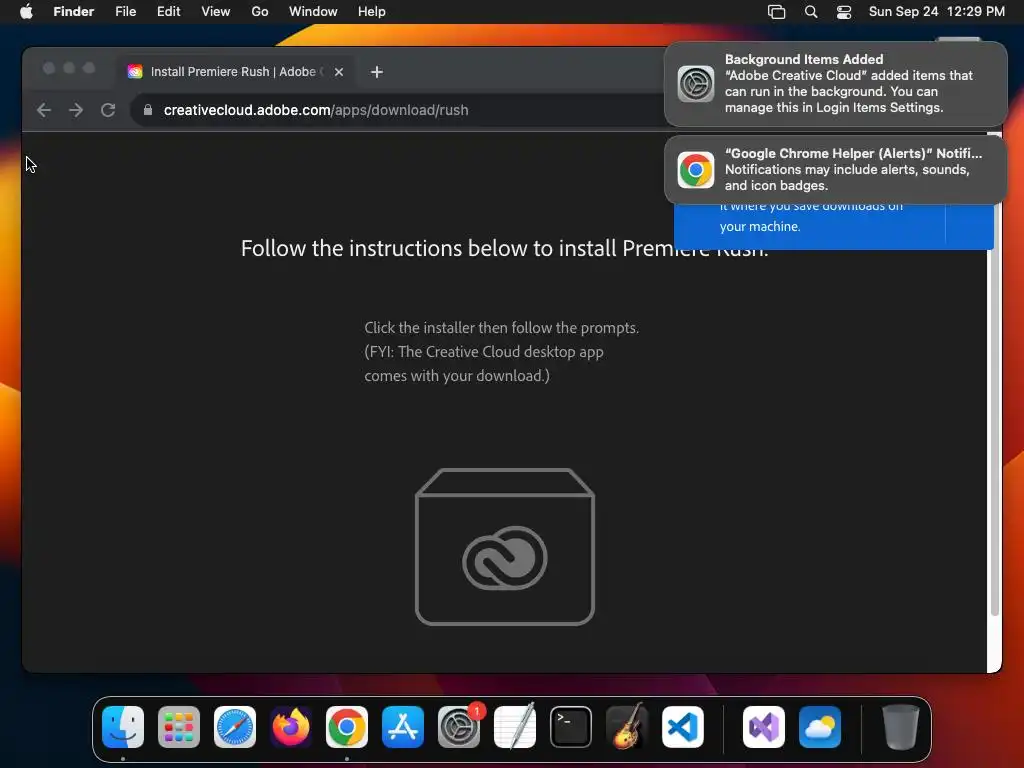
Task: Open the Weather app in Dock
Action: point(820,727)
